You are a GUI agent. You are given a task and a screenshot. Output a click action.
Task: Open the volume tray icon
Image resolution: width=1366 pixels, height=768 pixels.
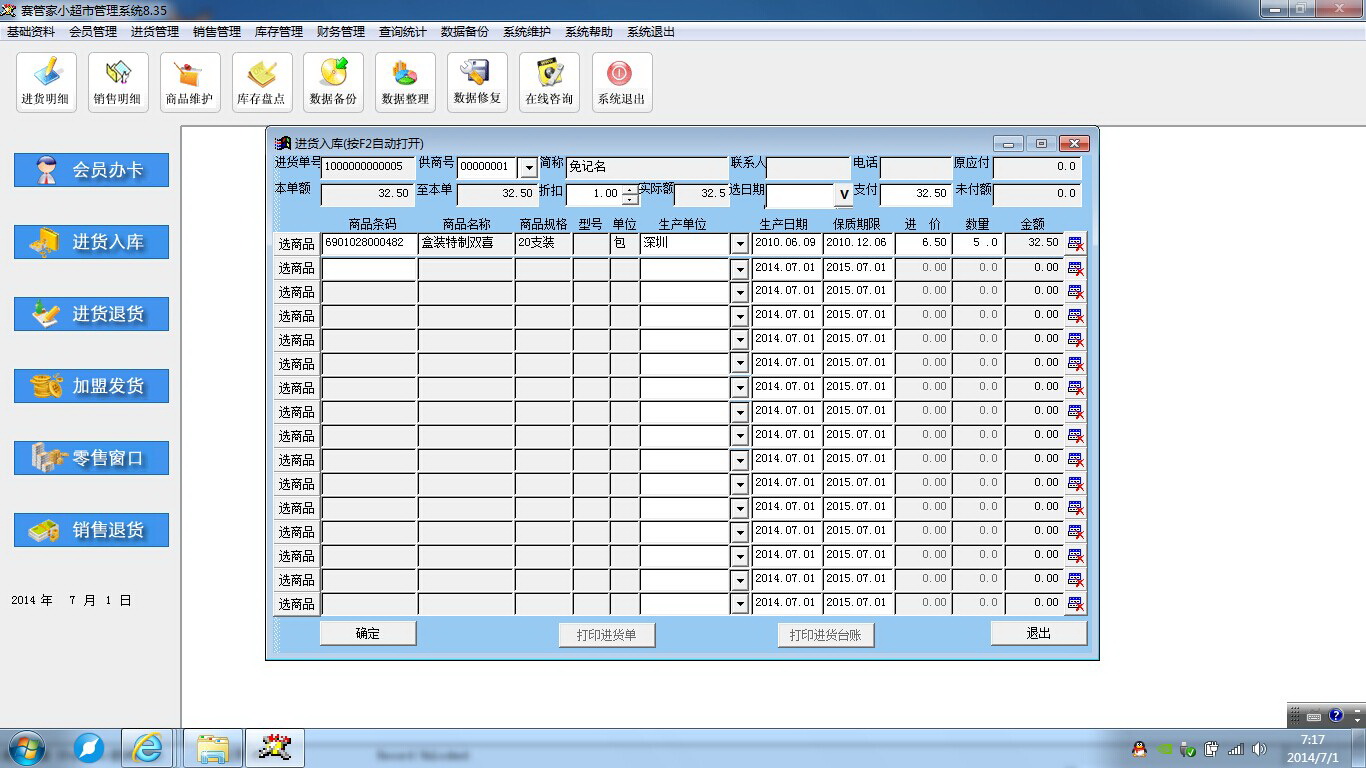[1259, 749]
